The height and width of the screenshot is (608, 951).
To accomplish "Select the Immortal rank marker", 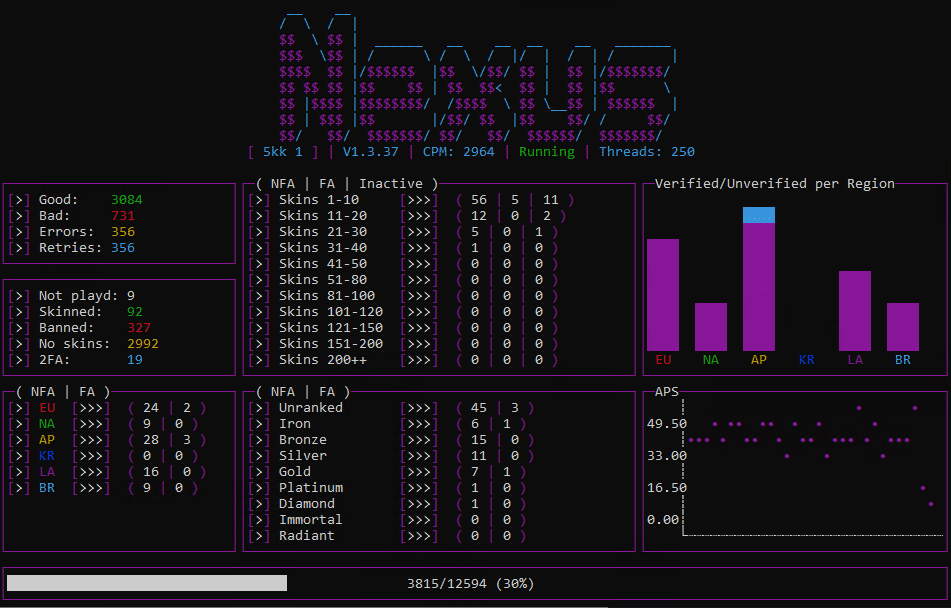I will click(x=258, y=519).
